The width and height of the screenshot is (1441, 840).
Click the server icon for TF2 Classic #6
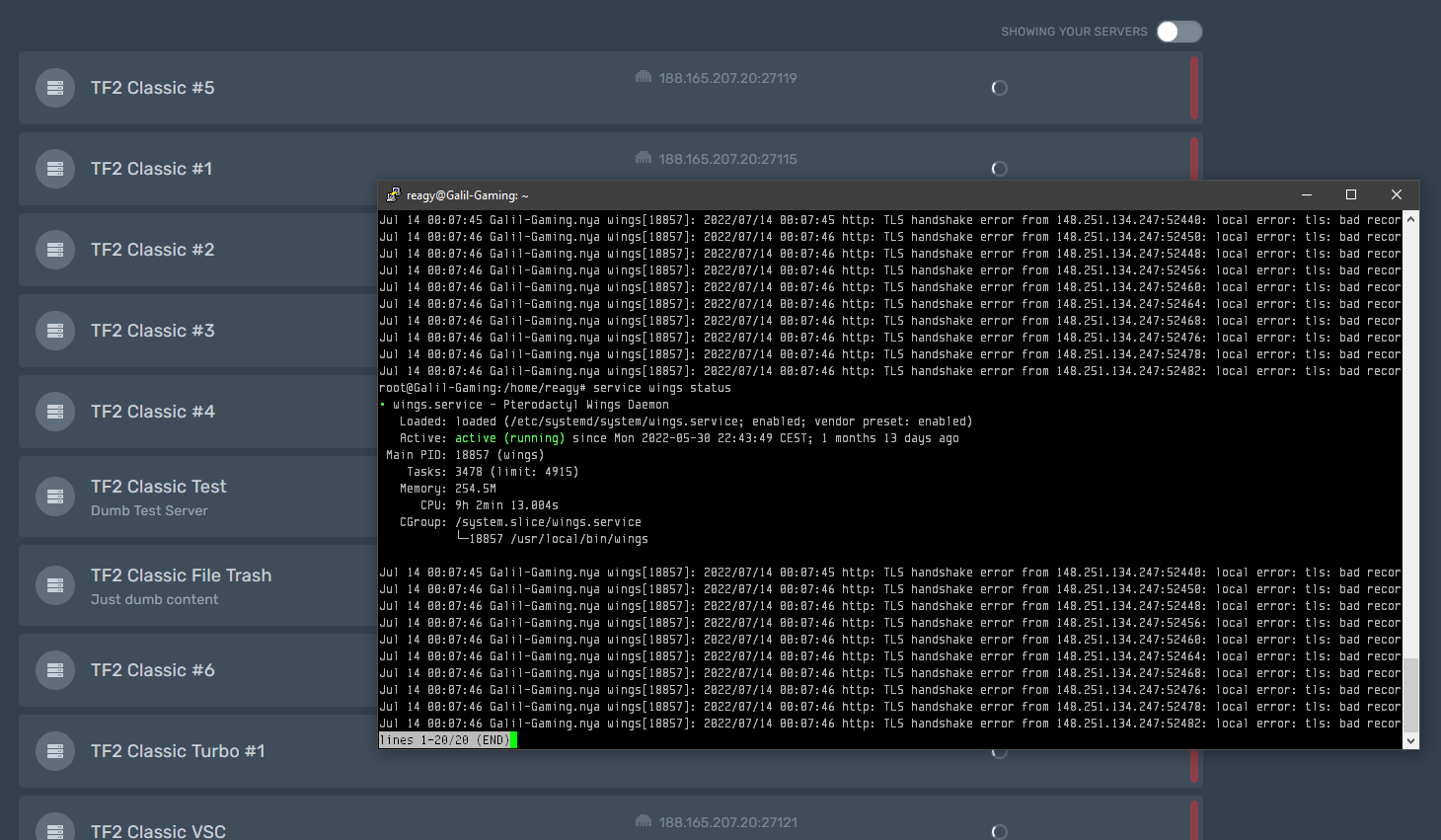(x=55, y=670)
